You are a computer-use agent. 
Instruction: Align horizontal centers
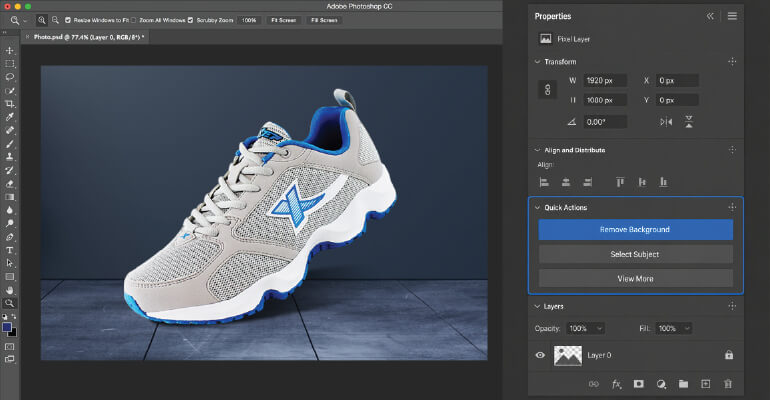566,182
